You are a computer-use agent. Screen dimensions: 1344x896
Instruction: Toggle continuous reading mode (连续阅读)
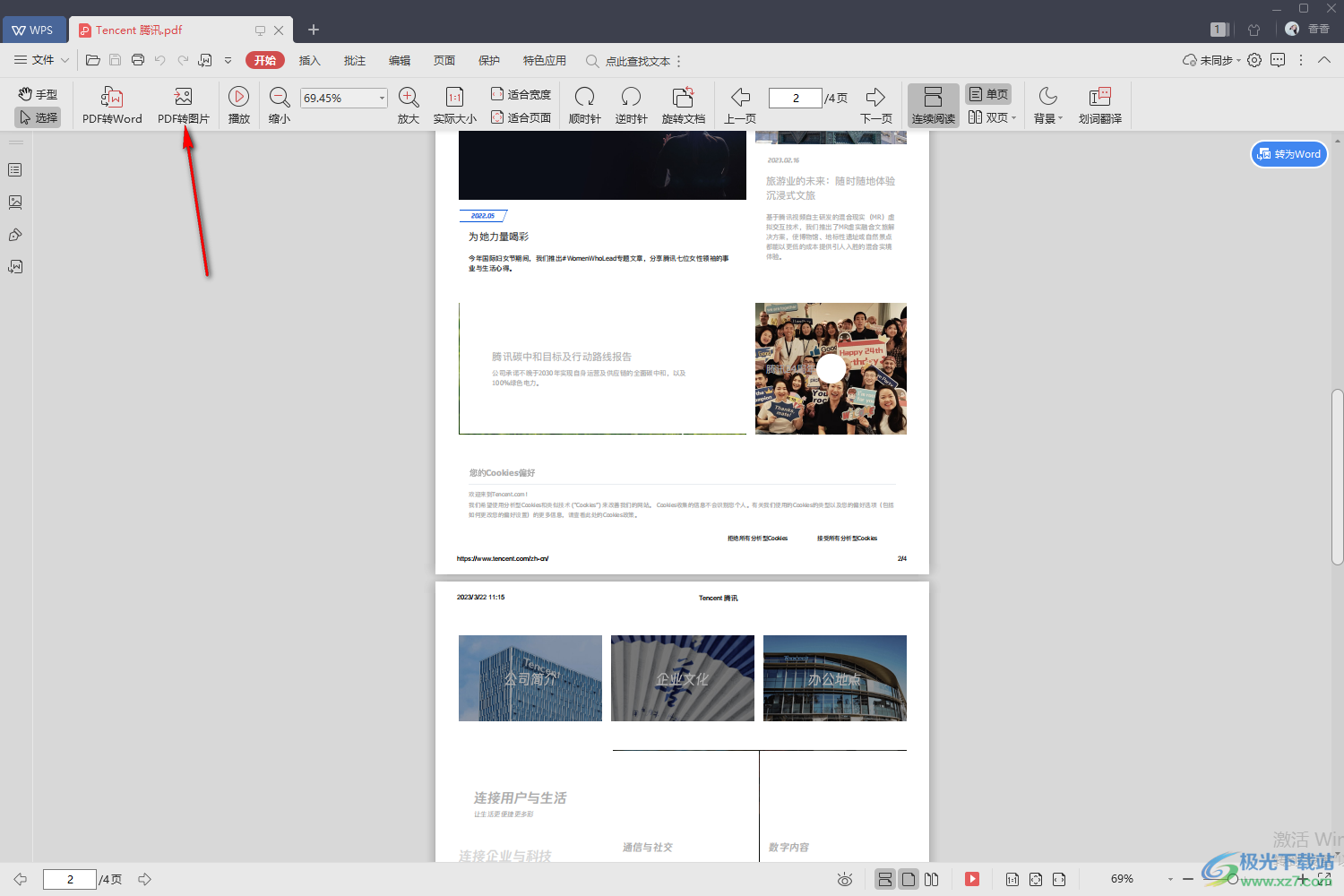(x=933, y=106)
